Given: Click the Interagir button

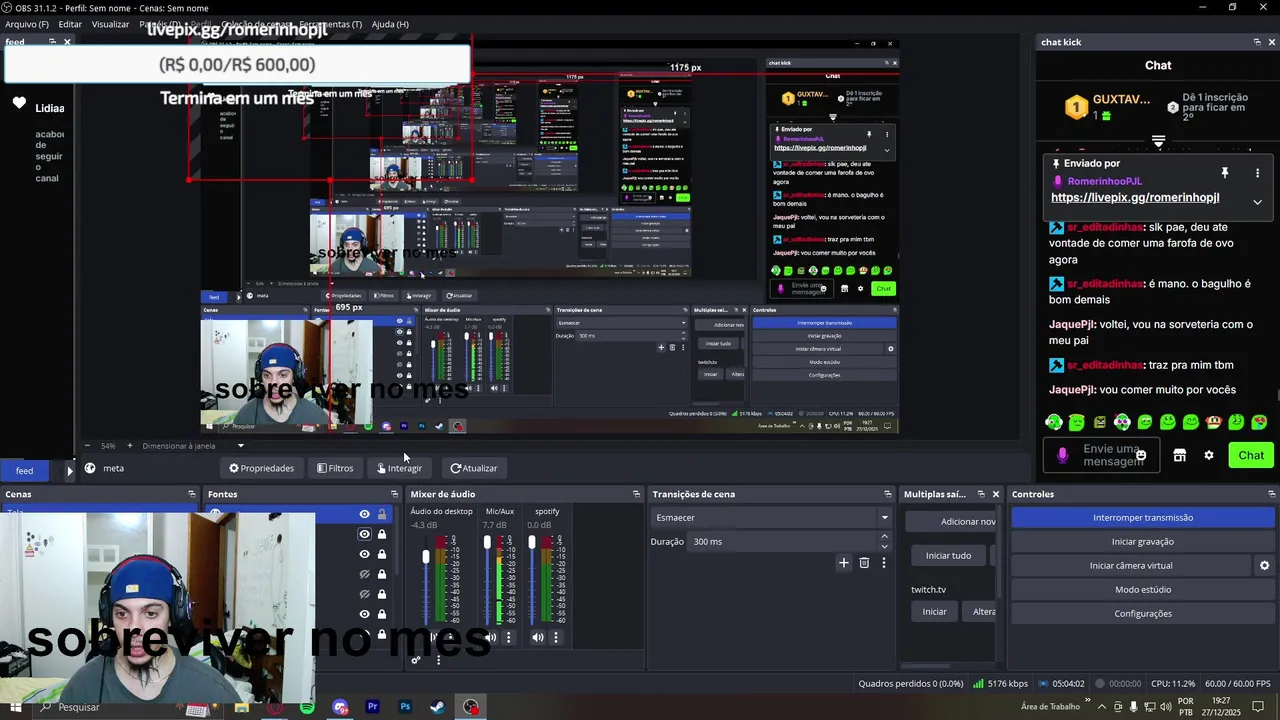Looking at the screenshot, I should [x=399, y=468].
